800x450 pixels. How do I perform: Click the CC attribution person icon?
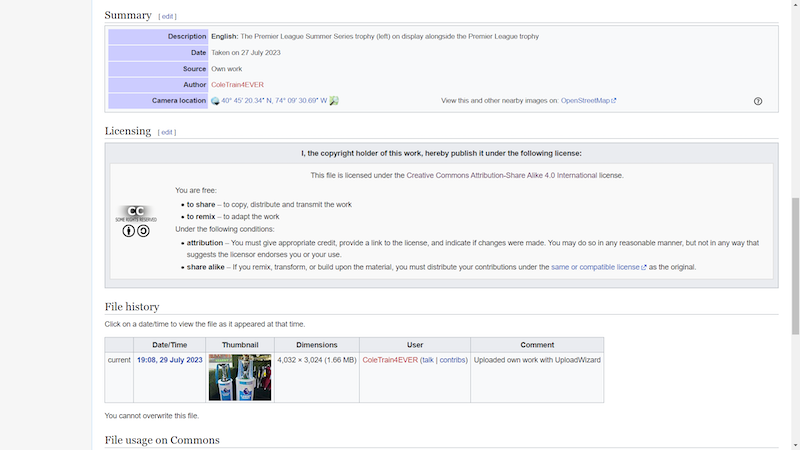tap(129, 231)
